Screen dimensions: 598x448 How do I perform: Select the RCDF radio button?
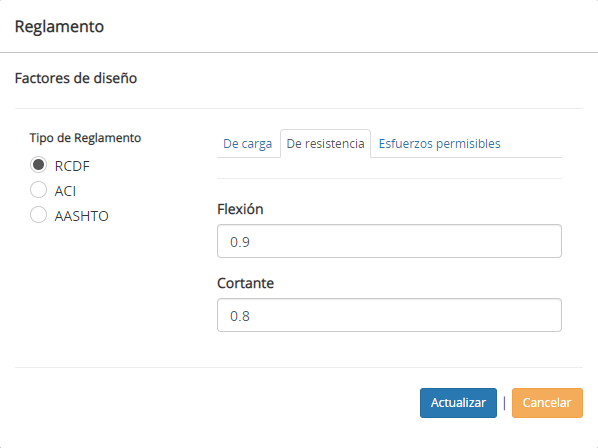click(38, 165)
